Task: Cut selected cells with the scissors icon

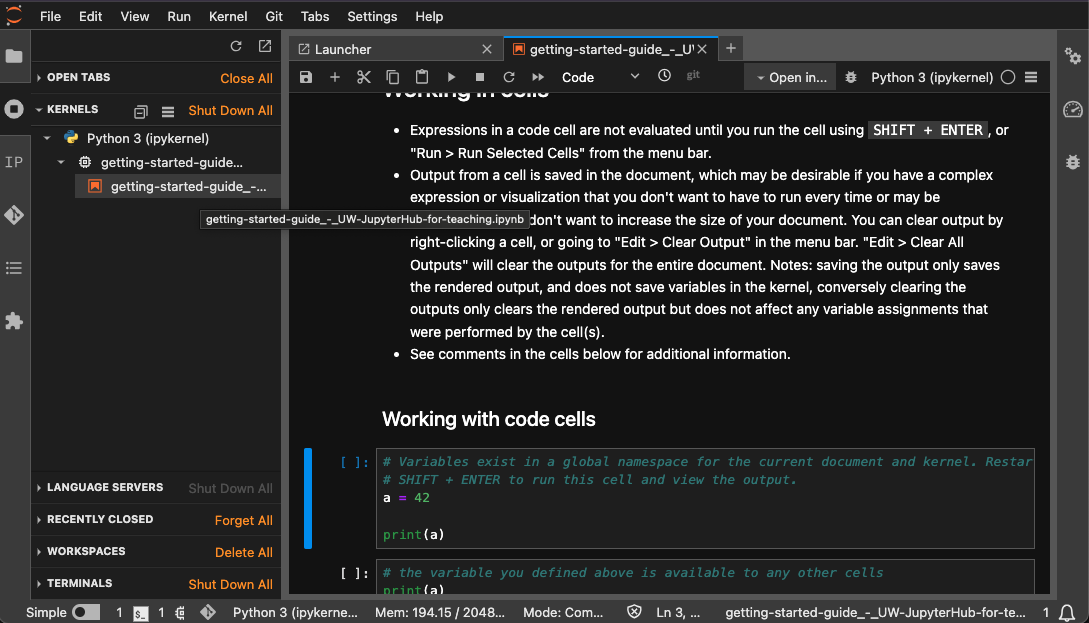Action: point(363,76)
